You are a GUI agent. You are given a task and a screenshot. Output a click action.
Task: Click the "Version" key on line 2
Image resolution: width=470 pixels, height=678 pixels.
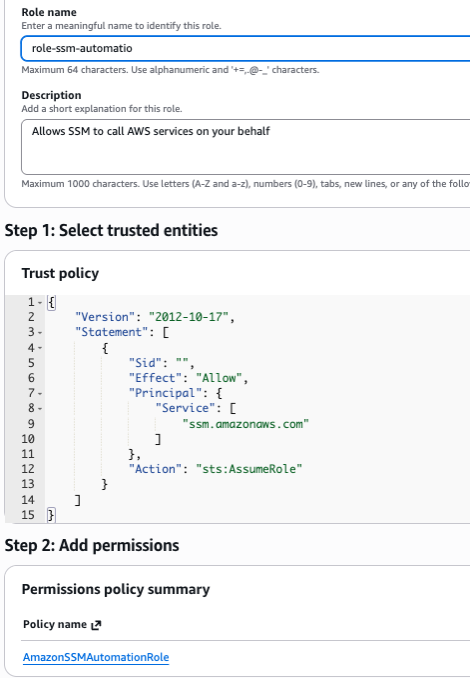(102, 317)
